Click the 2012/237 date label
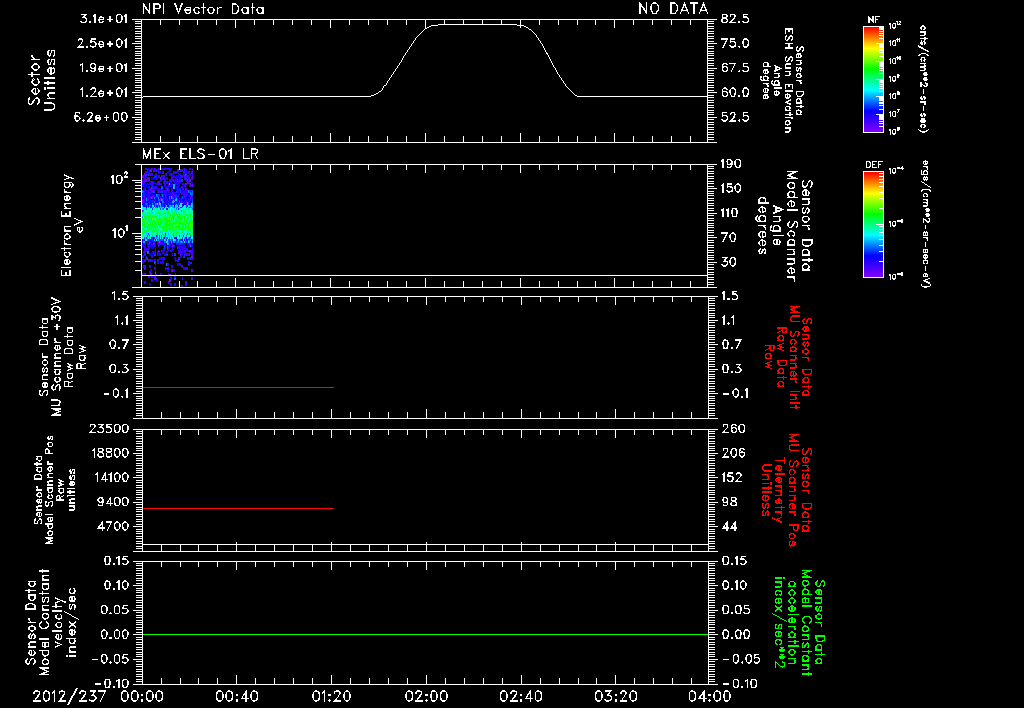This screenshot has height=708, width=1024. coord(69,696)
